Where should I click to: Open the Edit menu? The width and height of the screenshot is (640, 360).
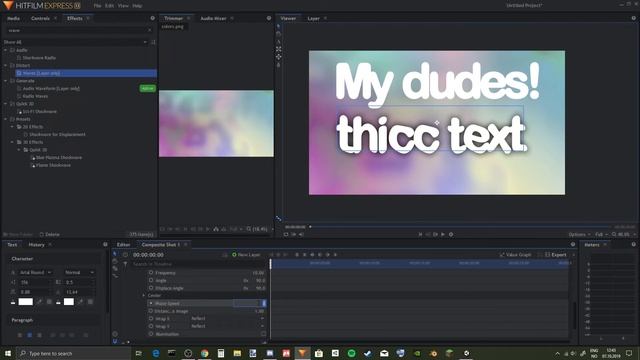pos(109,6)
